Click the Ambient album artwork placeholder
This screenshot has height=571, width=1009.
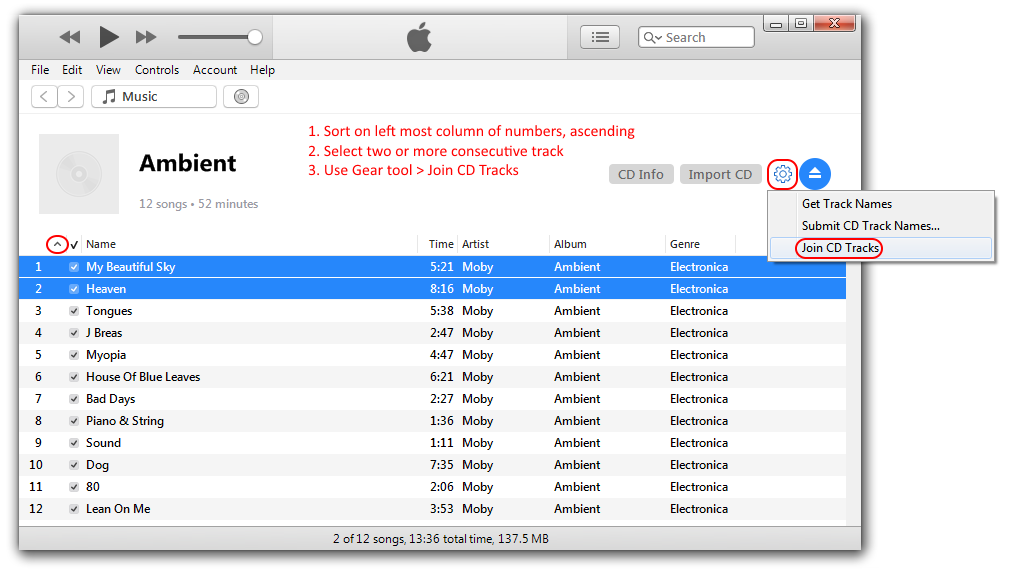pos(79,174)
